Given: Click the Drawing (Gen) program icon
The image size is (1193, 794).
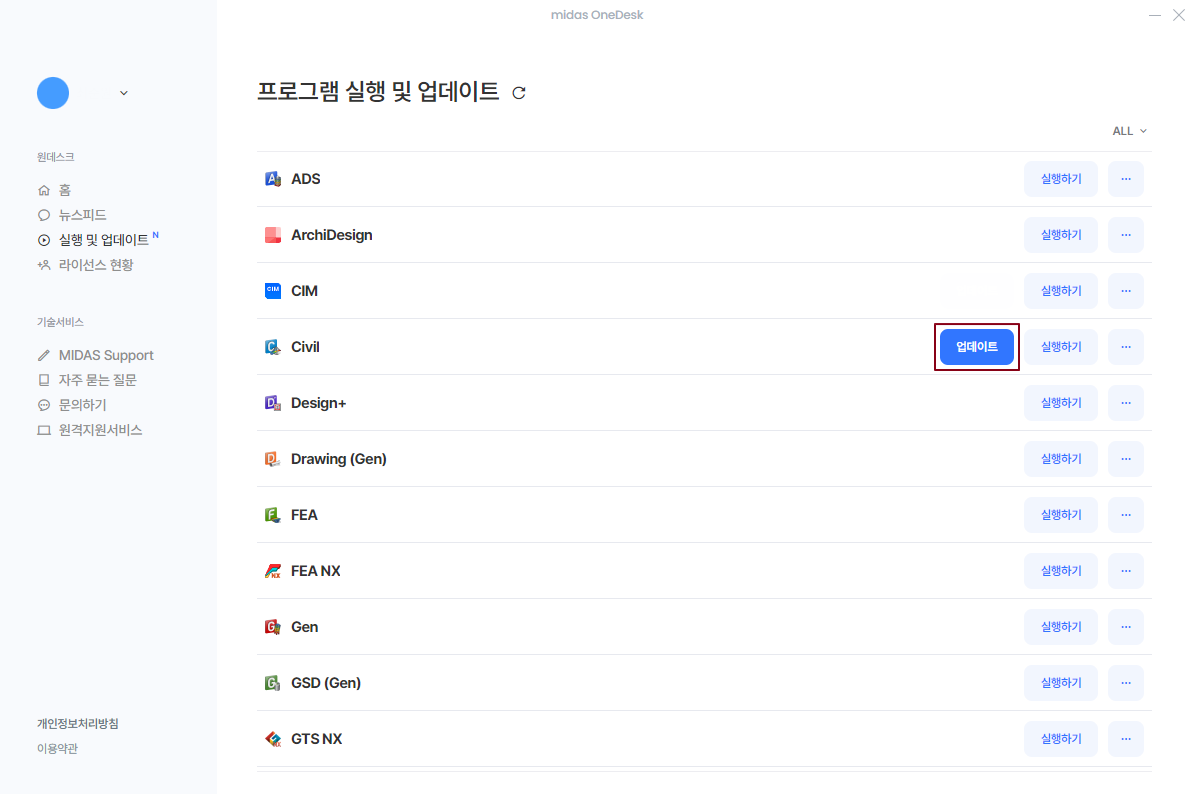Looking at the screenshot, I should pyautogui.click(x=272, y=459).
